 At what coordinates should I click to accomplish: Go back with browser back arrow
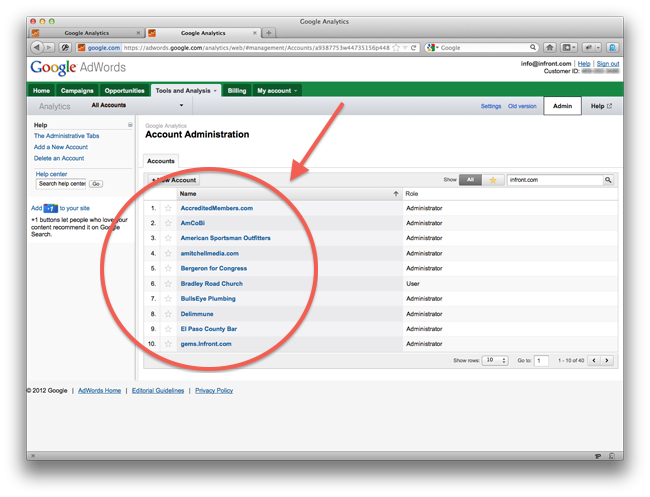[x=37, y=48]
